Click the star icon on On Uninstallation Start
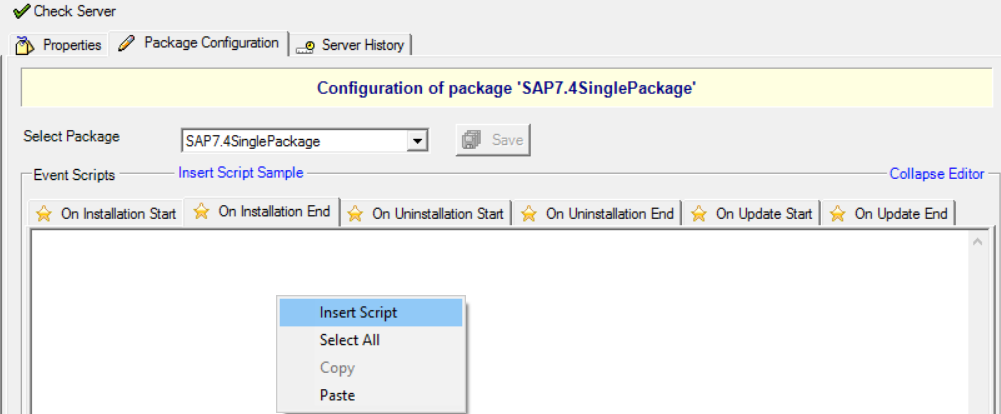1001x414 pixels. point(355,214)
